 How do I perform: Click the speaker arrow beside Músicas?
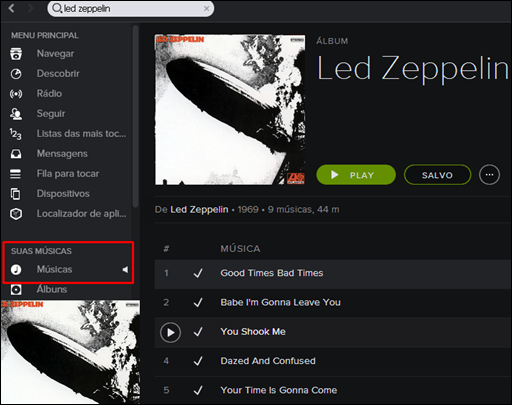(x=125, y=269)
